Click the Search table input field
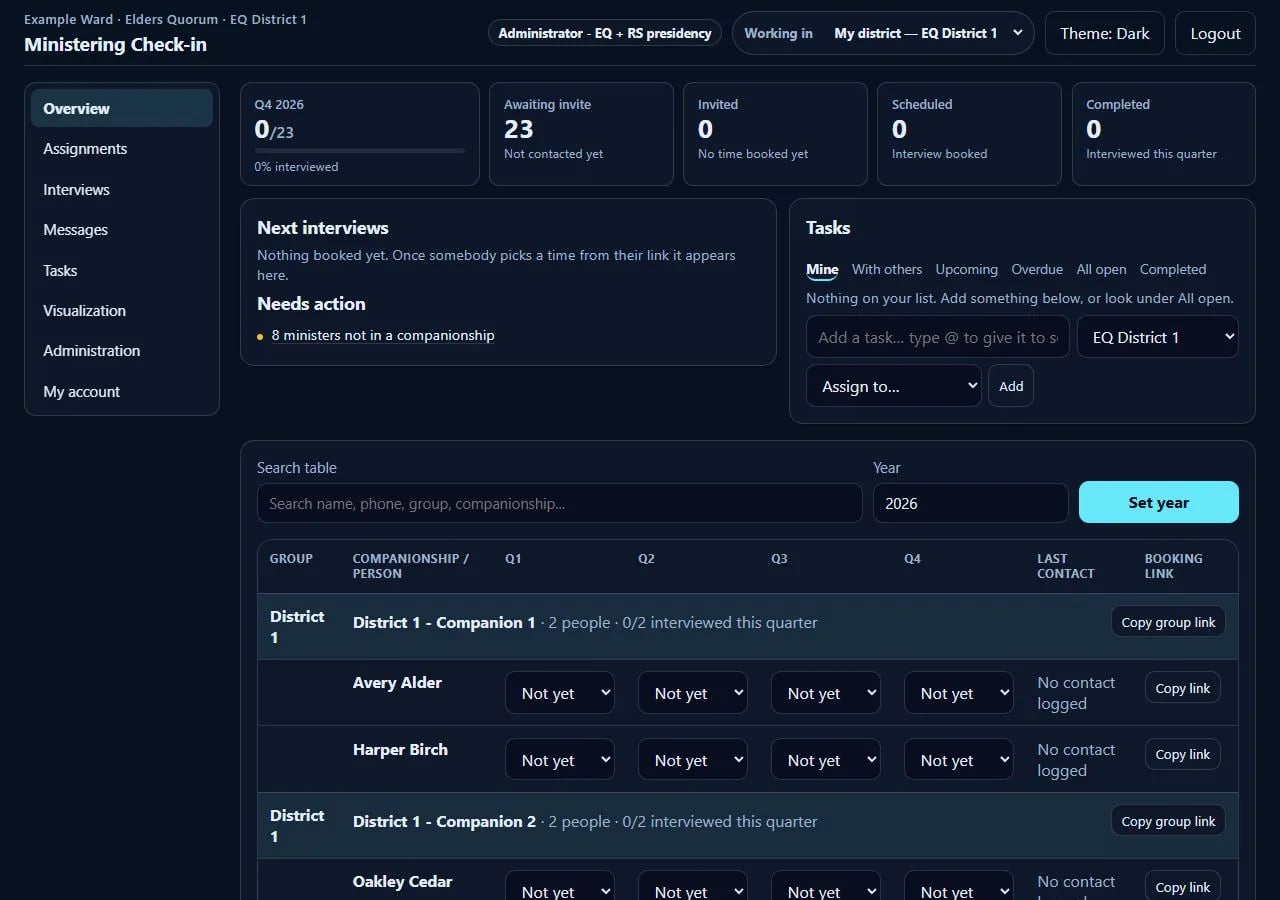1280x900 pixels. [559, 503]
